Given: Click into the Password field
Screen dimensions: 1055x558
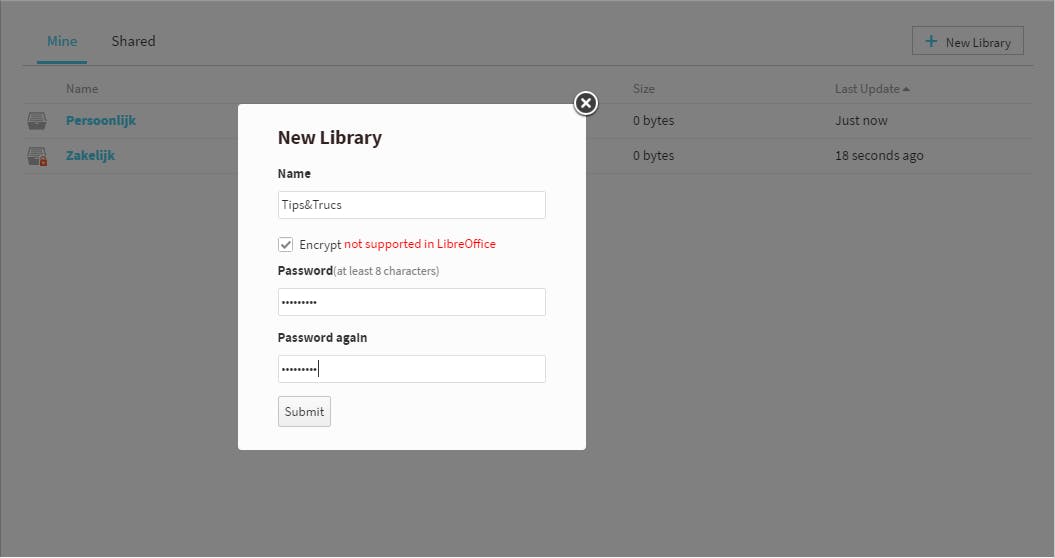Looking at the screenshot, I should point(411,302).
